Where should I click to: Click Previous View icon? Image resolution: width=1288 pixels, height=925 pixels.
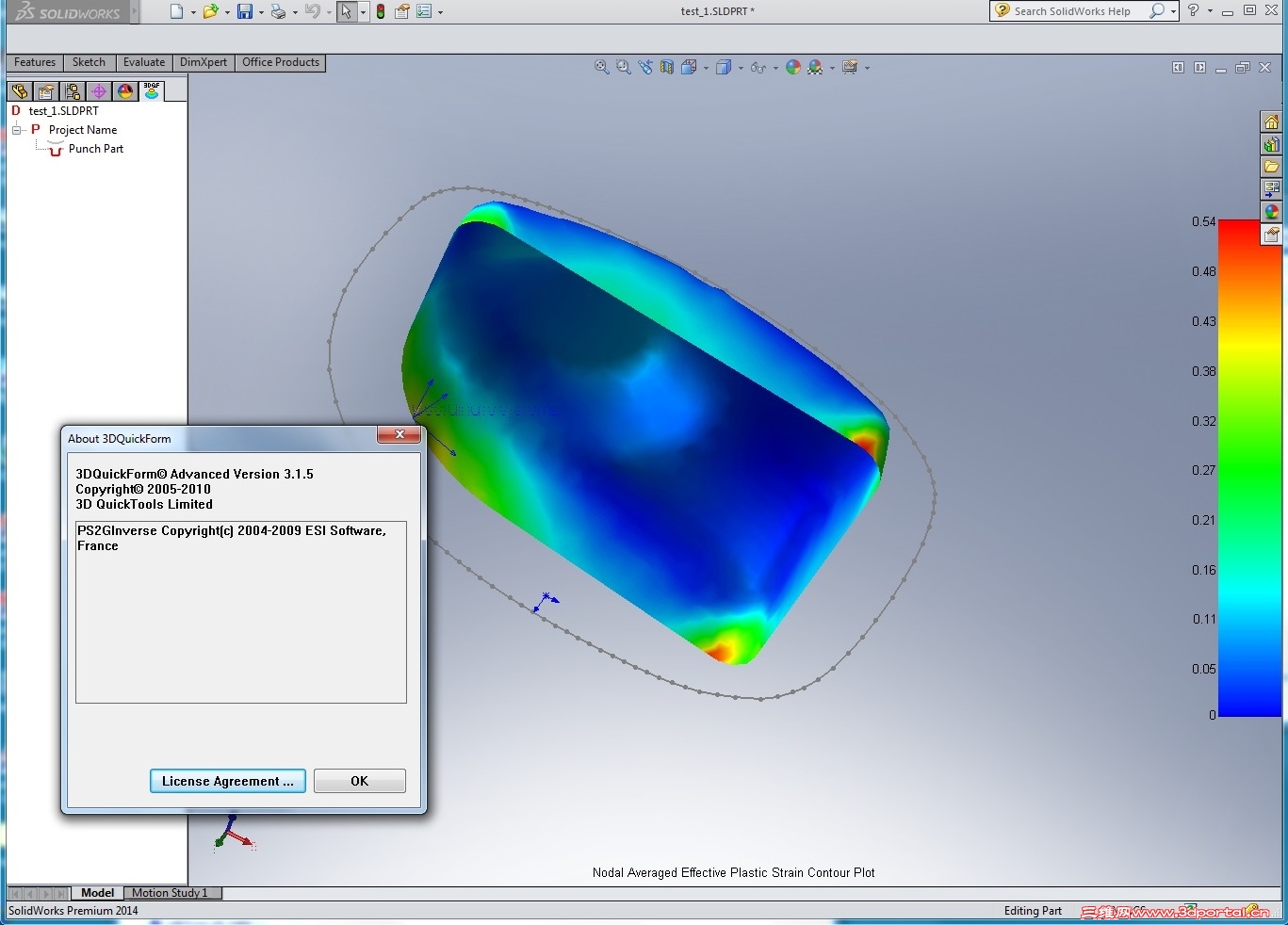pos(645,67)
